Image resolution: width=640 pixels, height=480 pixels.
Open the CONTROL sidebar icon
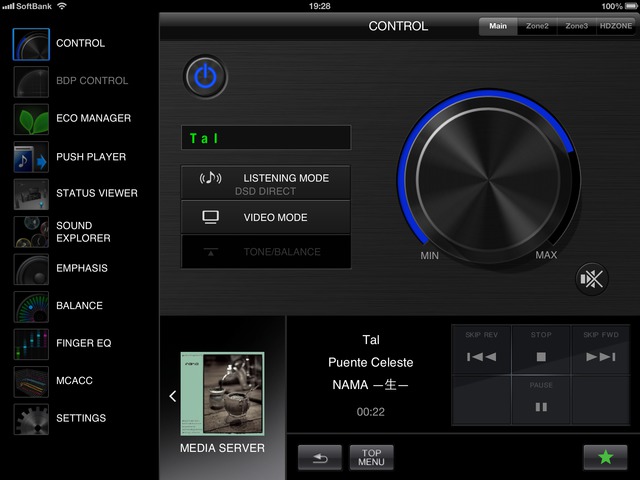[31, 44]
